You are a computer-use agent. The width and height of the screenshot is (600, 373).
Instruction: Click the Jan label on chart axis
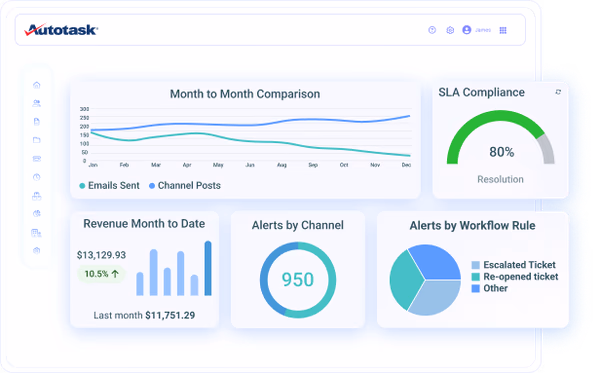coord(93,165)
